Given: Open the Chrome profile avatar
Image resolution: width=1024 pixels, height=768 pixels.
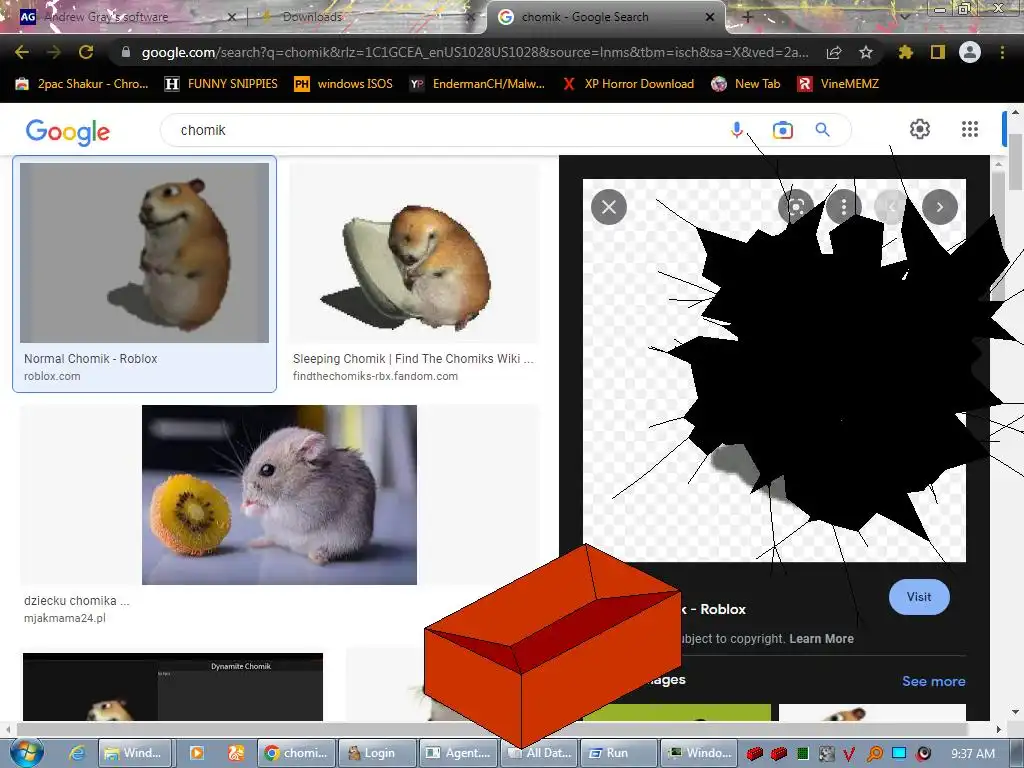Looking at the screenshot, I should 970,52.
